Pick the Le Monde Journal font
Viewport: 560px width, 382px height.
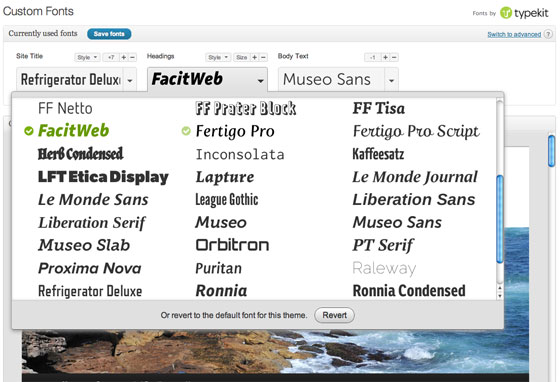click(415, 177)
